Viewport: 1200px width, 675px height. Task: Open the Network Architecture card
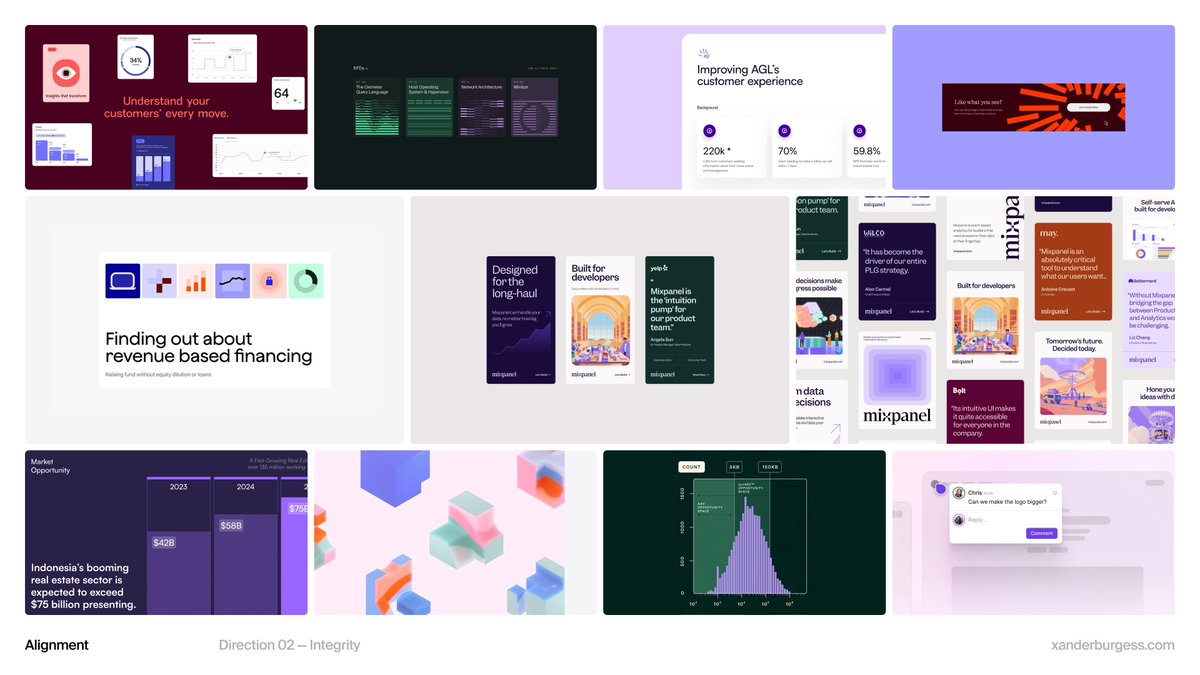(483, 108)
